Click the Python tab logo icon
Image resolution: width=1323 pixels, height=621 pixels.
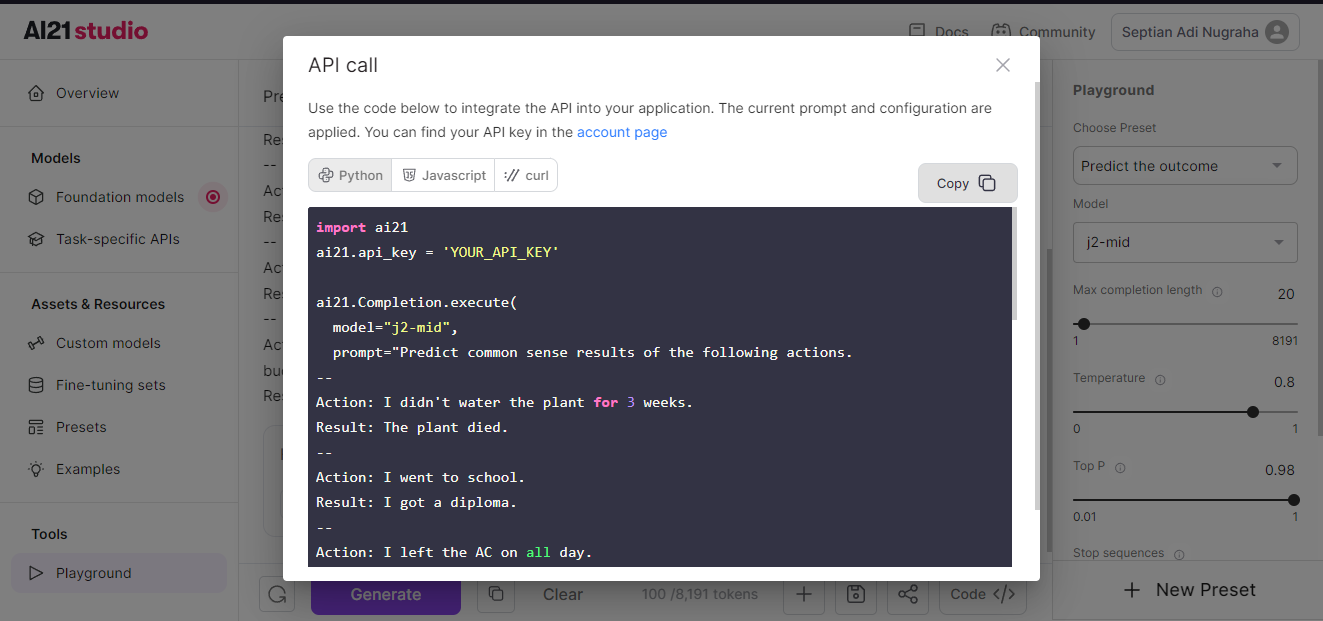pos(326,175)
